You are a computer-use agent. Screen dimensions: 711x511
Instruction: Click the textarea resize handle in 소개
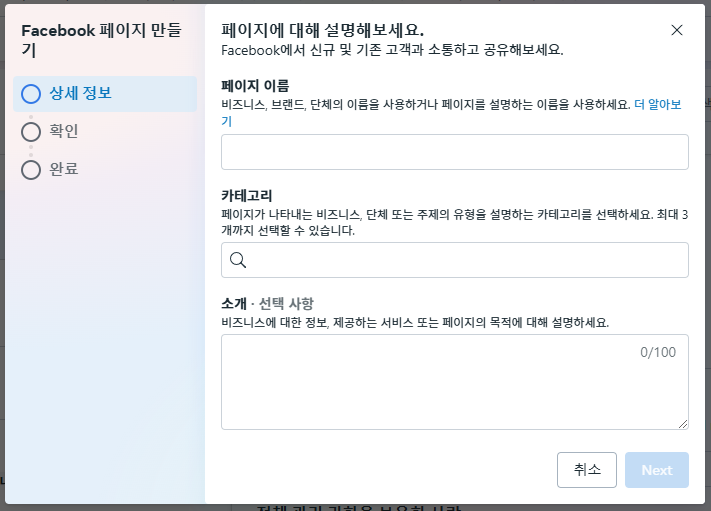(683, 424)
